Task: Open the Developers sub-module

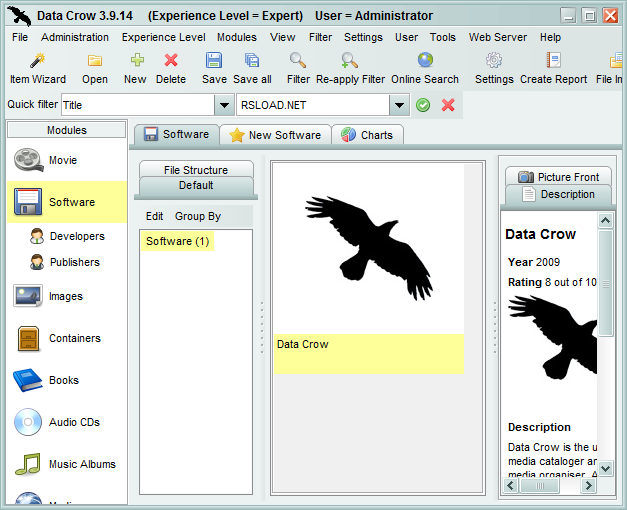Action: coord(66,236)
